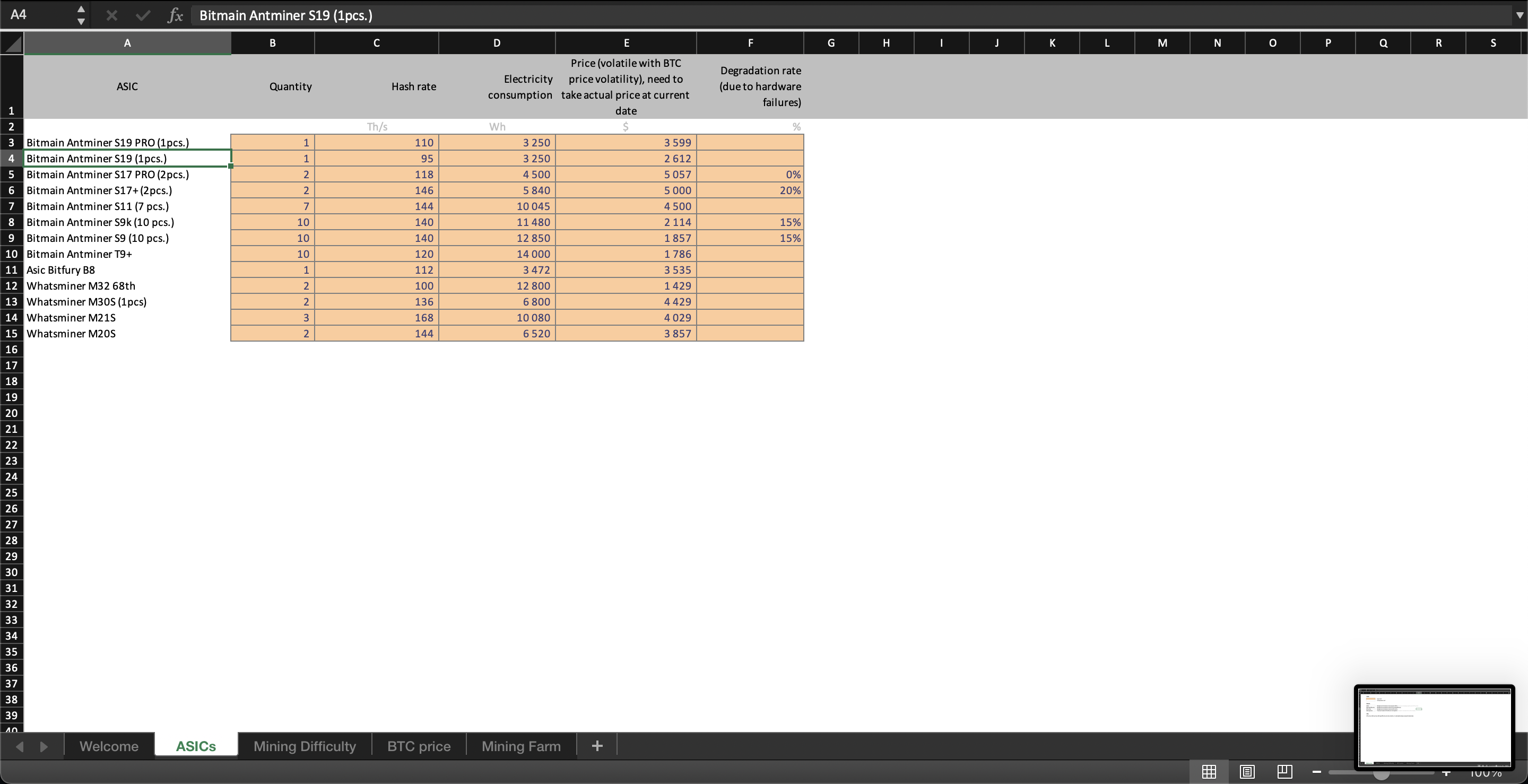Open the insert function fx button
The width and height of the screenshot is (1528, 784).
pos(175,15)
